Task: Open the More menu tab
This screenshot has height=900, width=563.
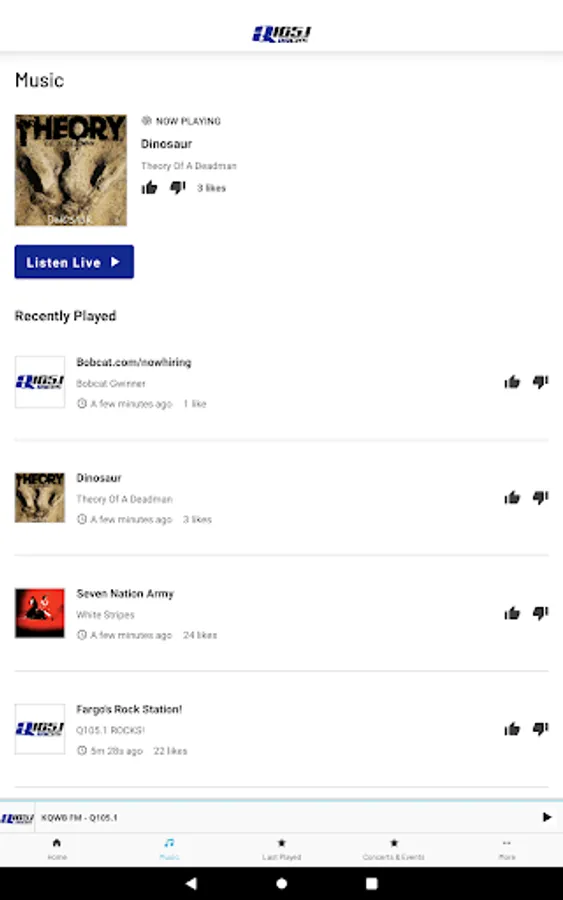Action: [x=507, y=849]
